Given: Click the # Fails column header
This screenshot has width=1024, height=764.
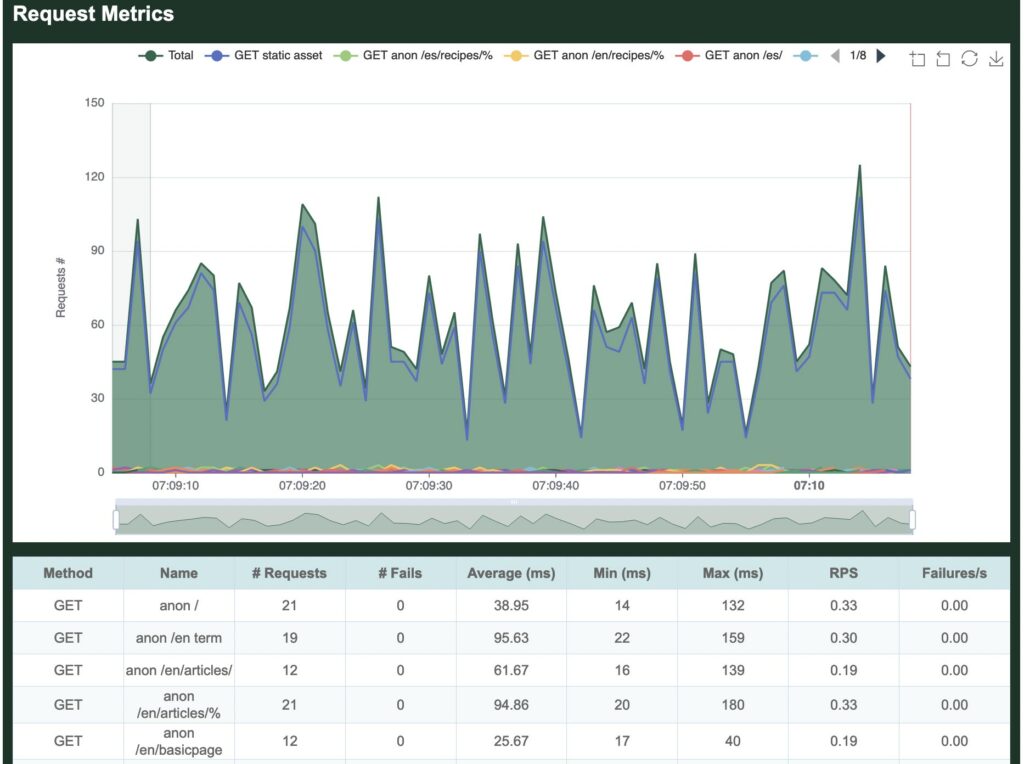Looking at the screenshot, I should point(400,573).
